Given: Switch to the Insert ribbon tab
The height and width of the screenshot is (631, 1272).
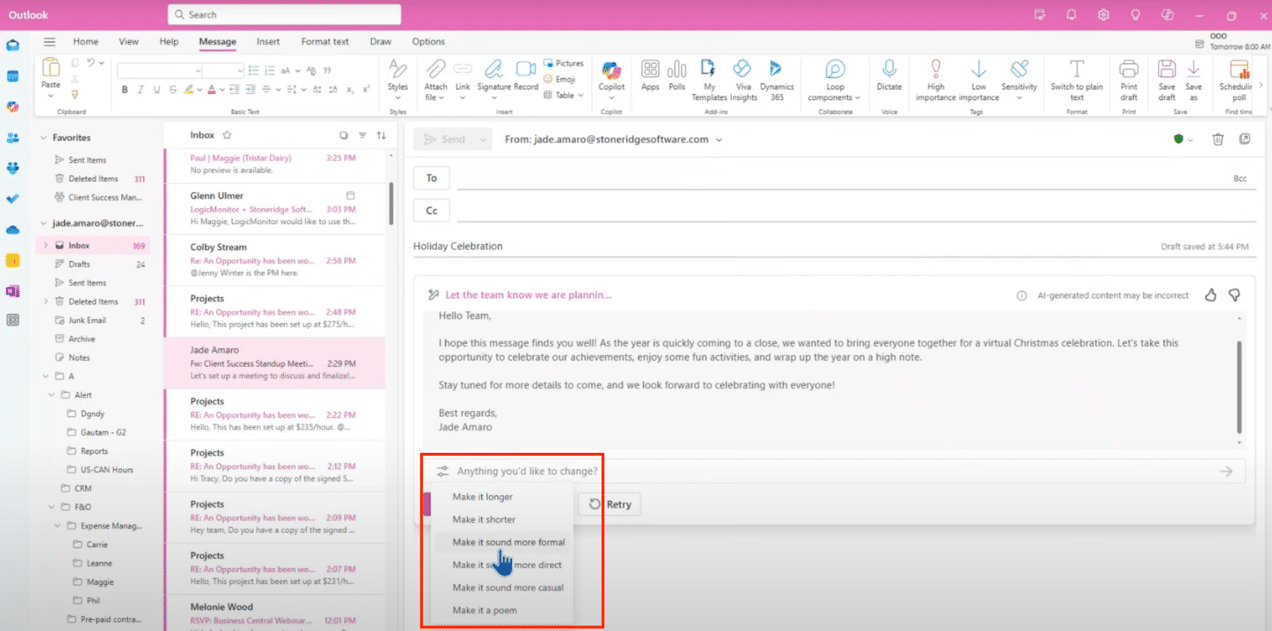Looking at the screenshot, I should pyautogui.click(x=268, y=42).
